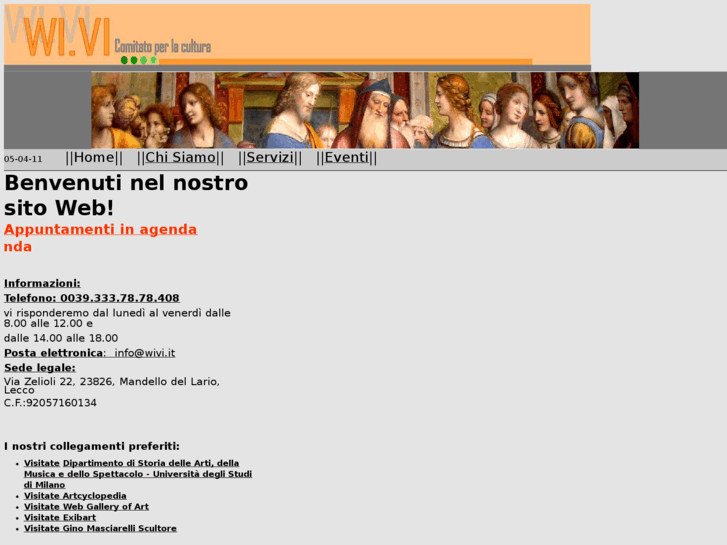Viewport: 727px width, 545px height.
Task: Click the date 05-04-11
Action: pyautogui.click(x=23, y=159)
